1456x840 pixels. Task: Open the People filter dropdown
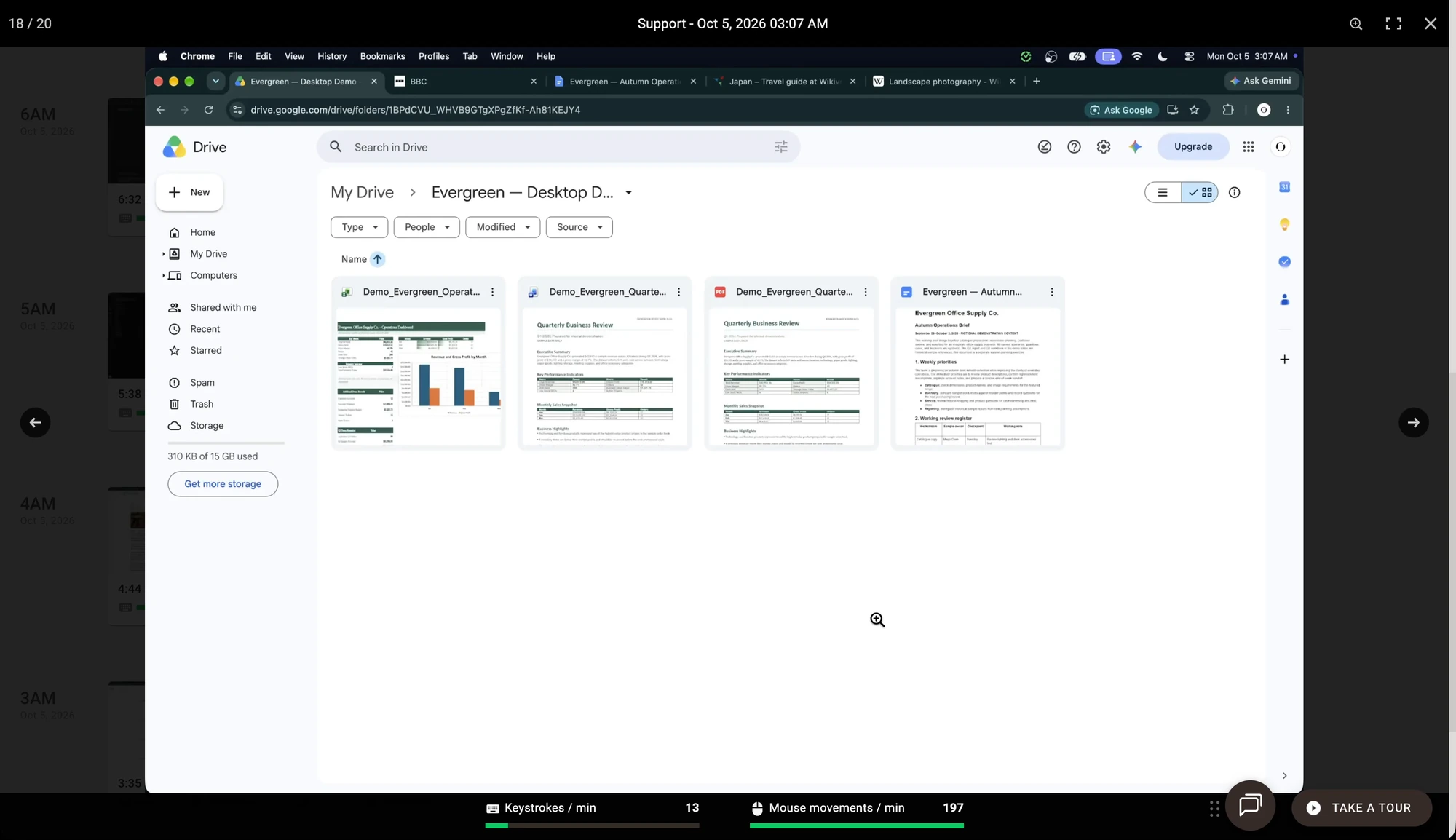[427, 227]
